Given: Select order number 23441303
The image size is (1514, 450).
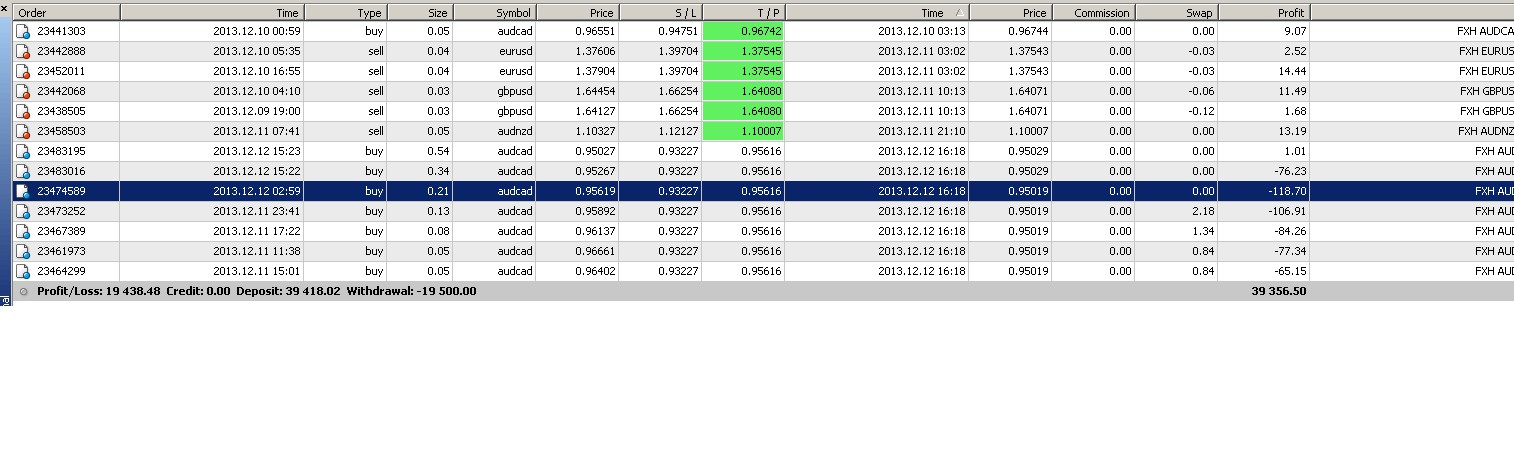Looking at the screenshot, I should pos(61,31).
